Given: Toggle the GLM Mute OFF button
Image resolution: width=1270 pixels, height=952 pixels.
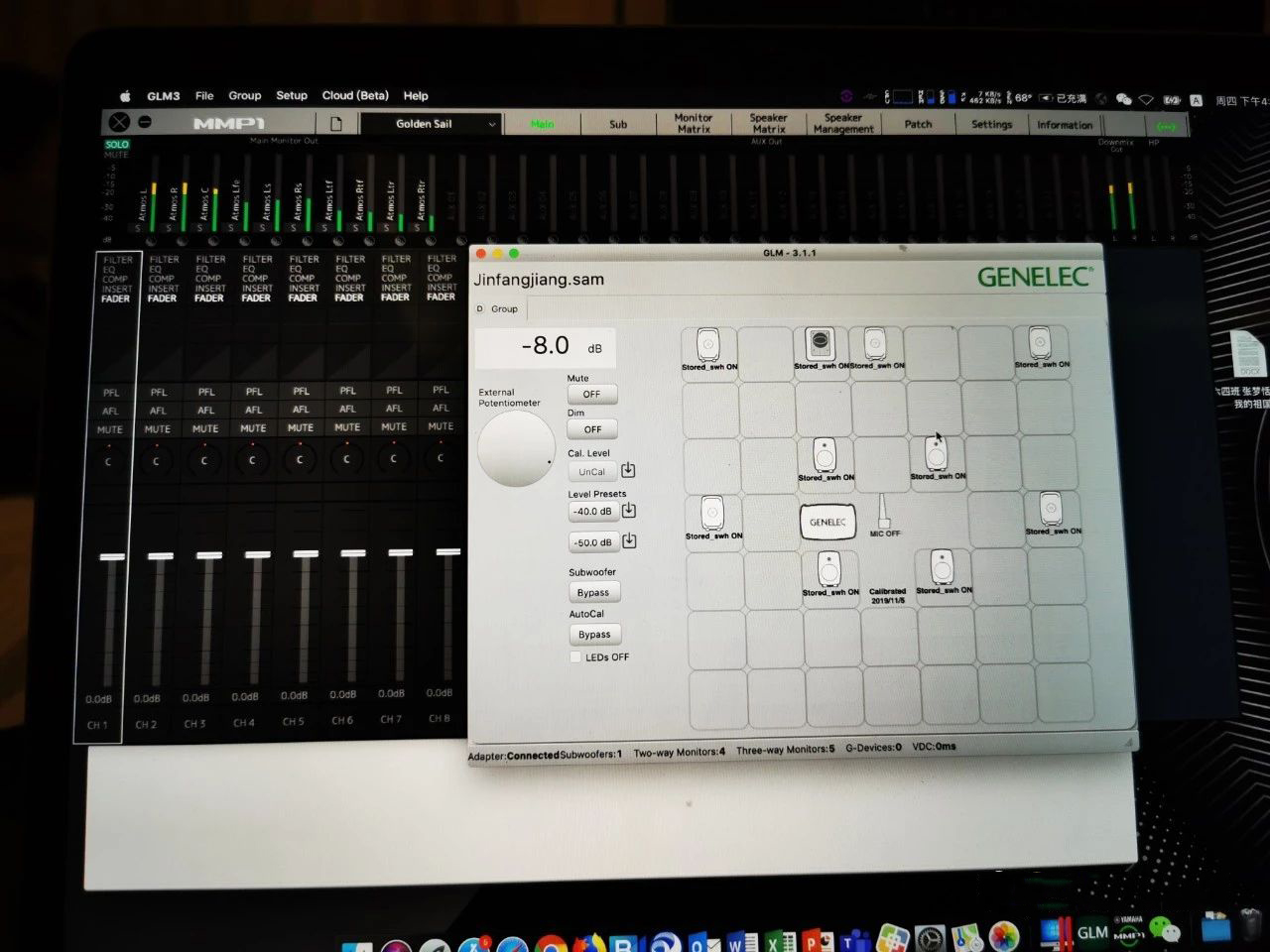Looking at the screenshot, I should [591, 394].
